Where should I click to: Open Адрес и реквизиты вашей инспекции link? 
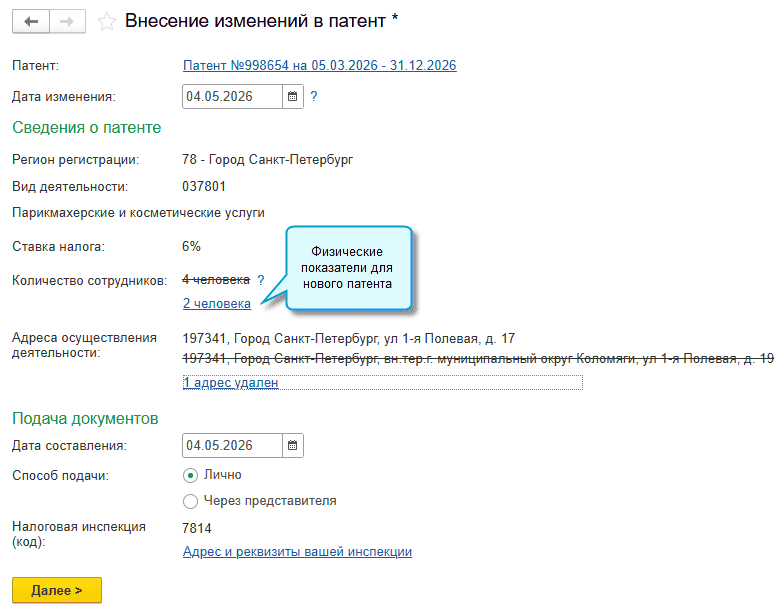(297, 552)
